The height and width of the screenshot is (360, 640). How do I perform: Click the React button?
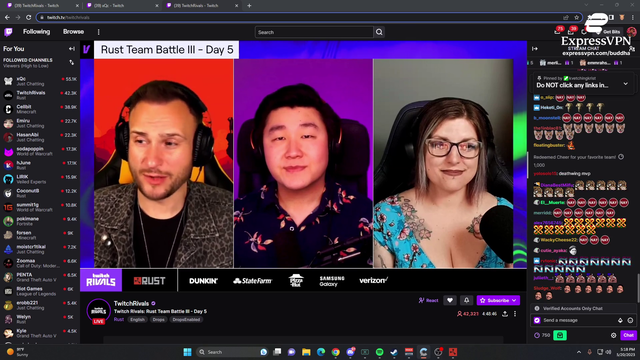pos(429,300)
